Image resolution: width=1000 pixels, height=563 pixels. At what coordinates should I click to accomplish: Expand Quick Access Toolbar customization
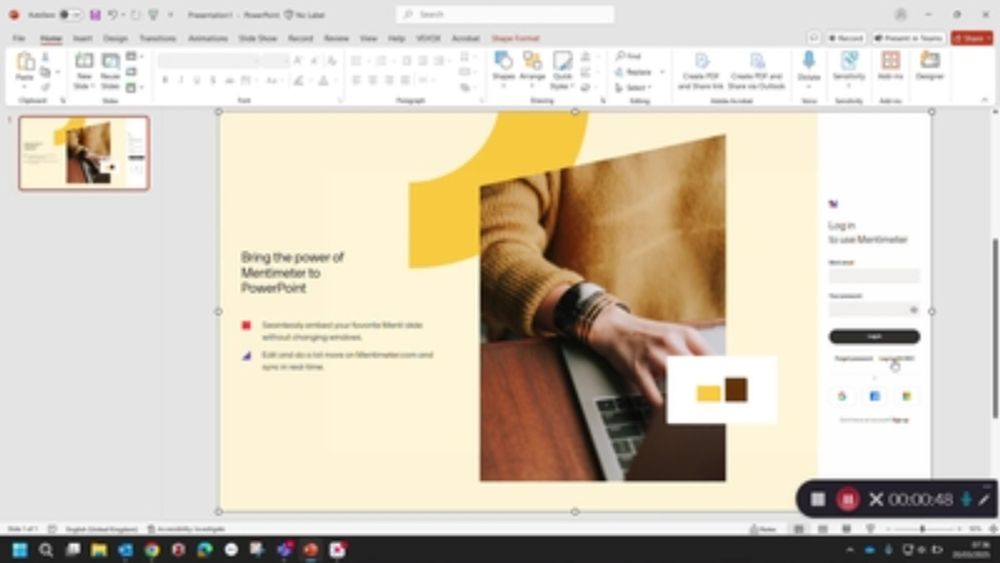tap(170, 15)
